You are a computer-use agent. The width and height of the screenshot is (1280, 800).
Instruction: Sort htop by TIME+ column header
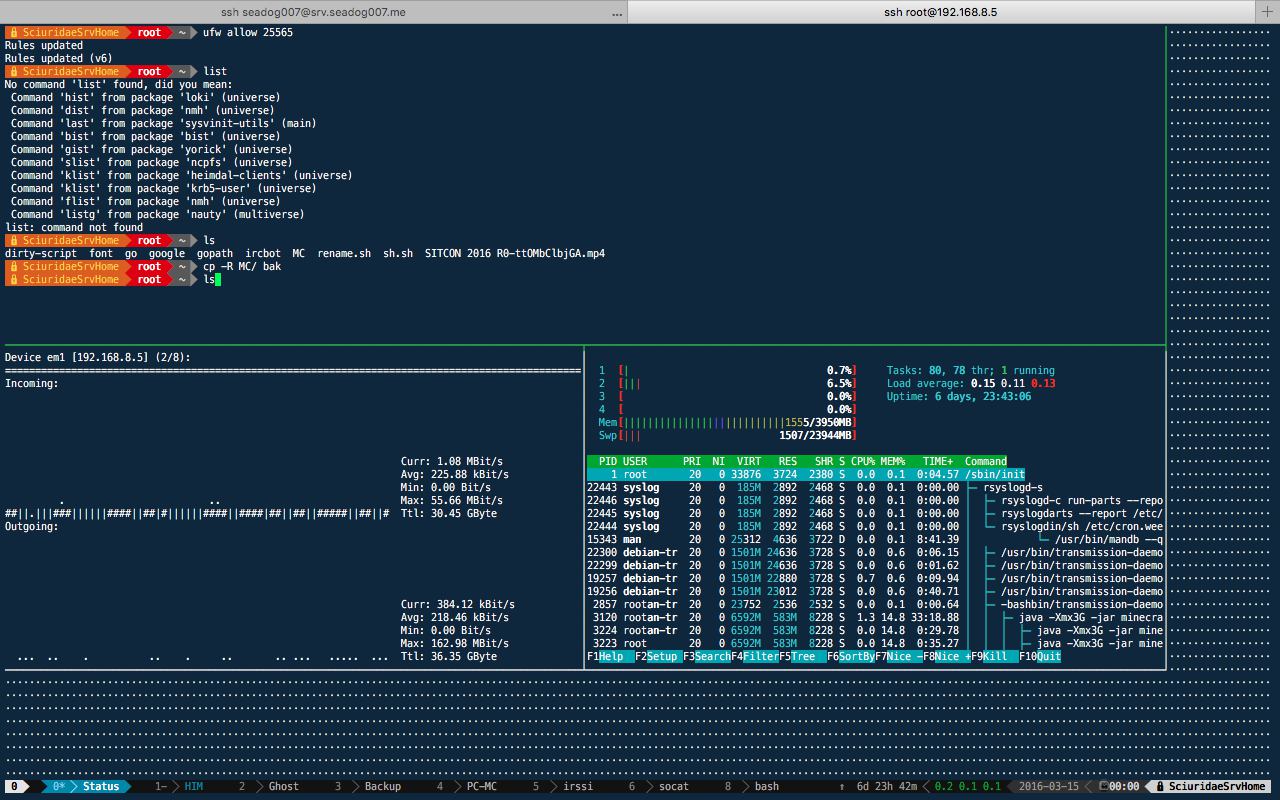[x=938, y=462]
